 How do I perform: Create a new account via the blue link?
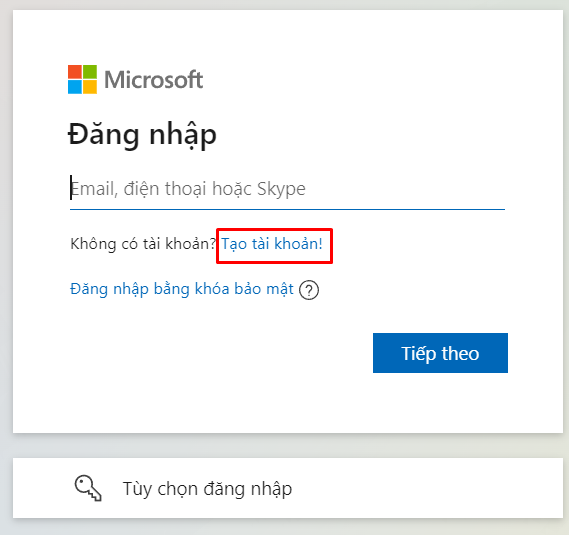click(272, 244)
